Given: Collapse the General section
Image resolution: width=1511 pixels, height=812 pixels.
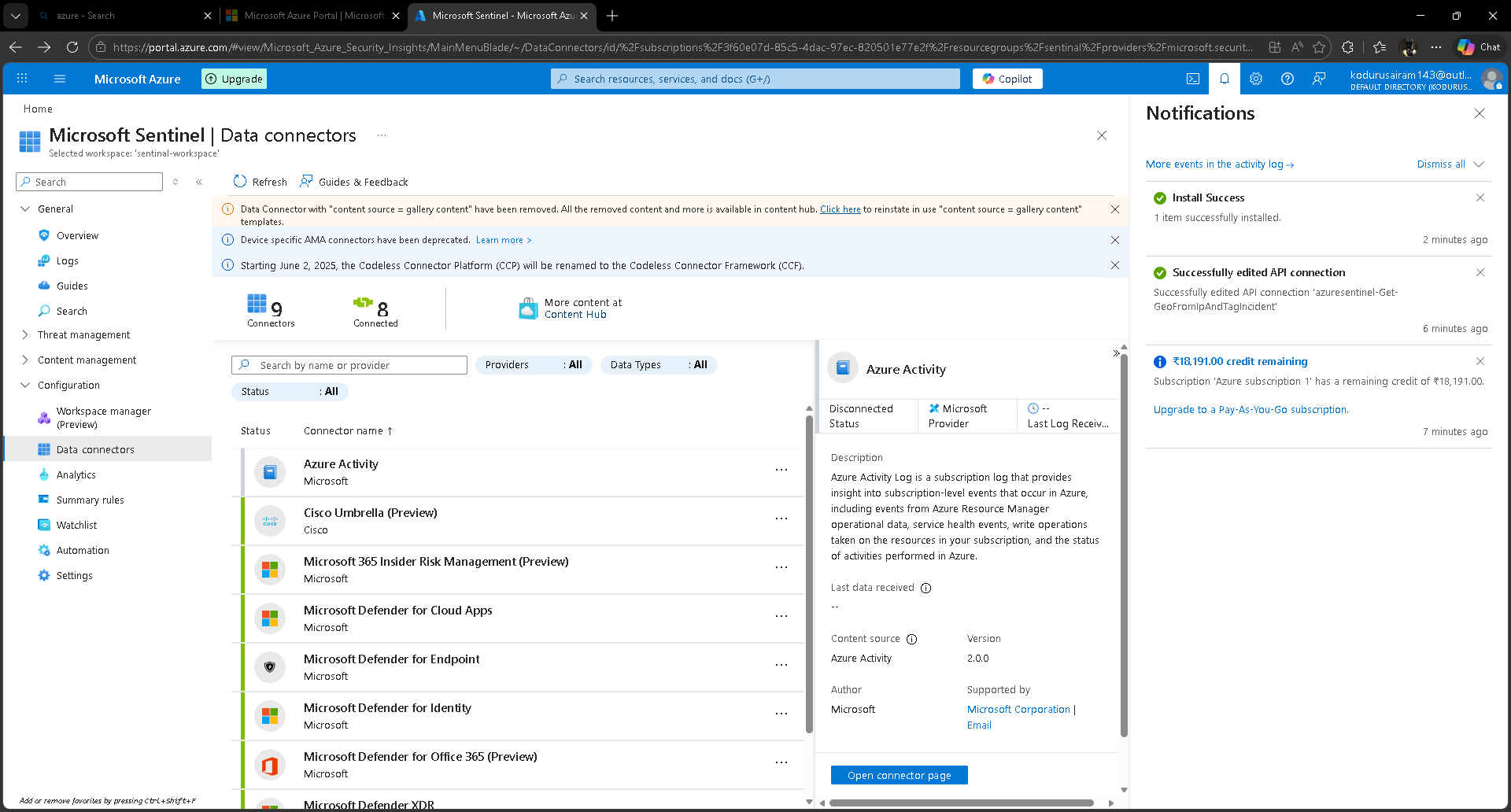Looking at the screenshot, I should (x=25, y=209).
